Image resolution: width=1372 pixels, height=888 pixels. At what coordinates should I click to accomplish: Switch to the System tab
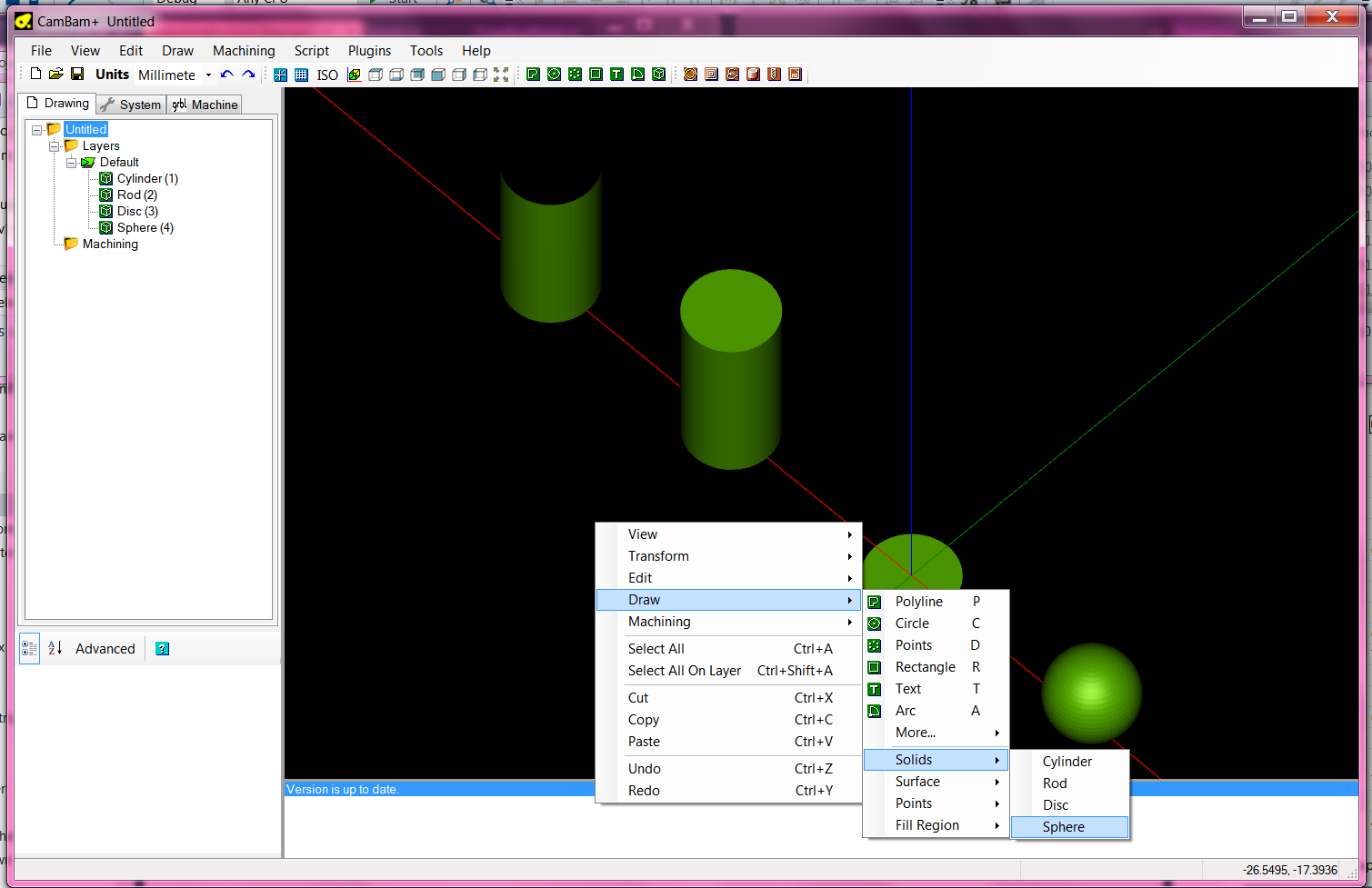tap(132, 105)
